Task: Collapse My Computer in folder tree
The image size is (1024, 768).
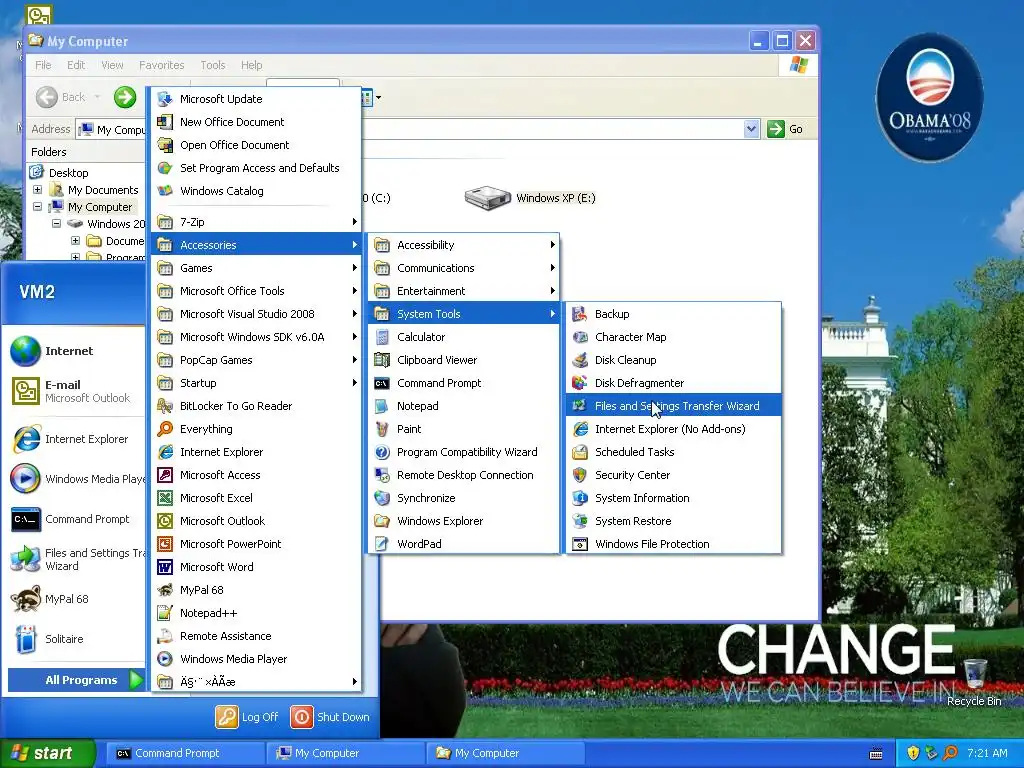Action: click(37, 206)
